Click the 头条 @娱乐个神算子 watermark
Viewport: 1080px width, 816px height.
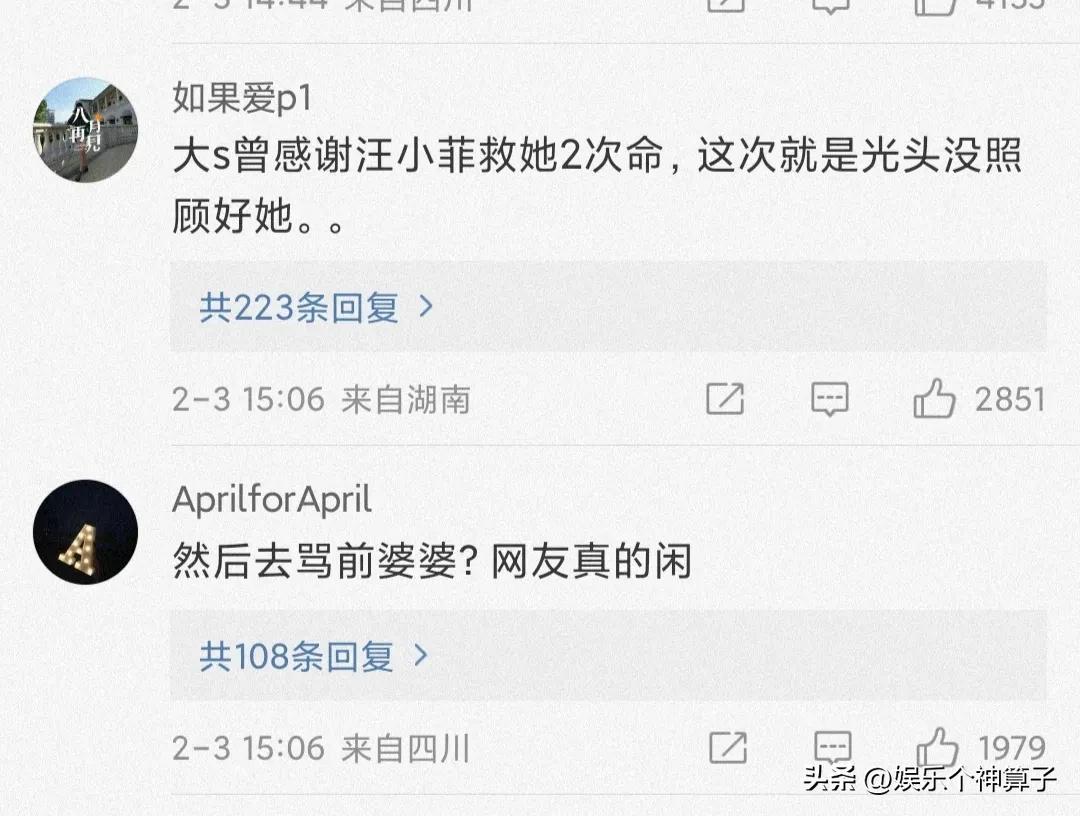pos(929,779)
